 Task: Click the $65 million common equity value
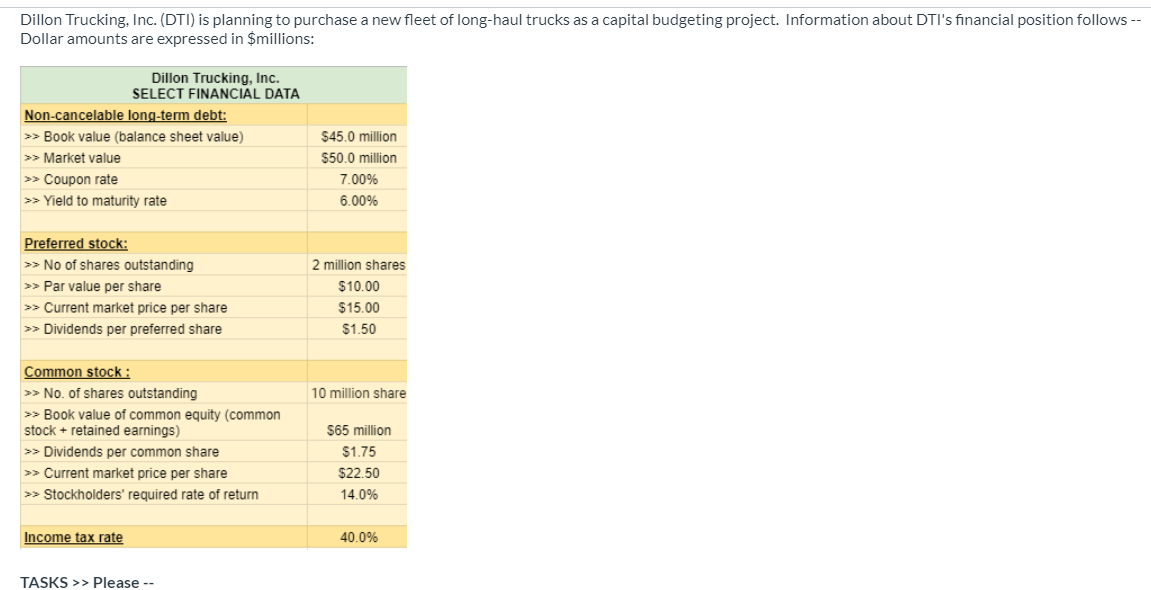coord(358,431)
